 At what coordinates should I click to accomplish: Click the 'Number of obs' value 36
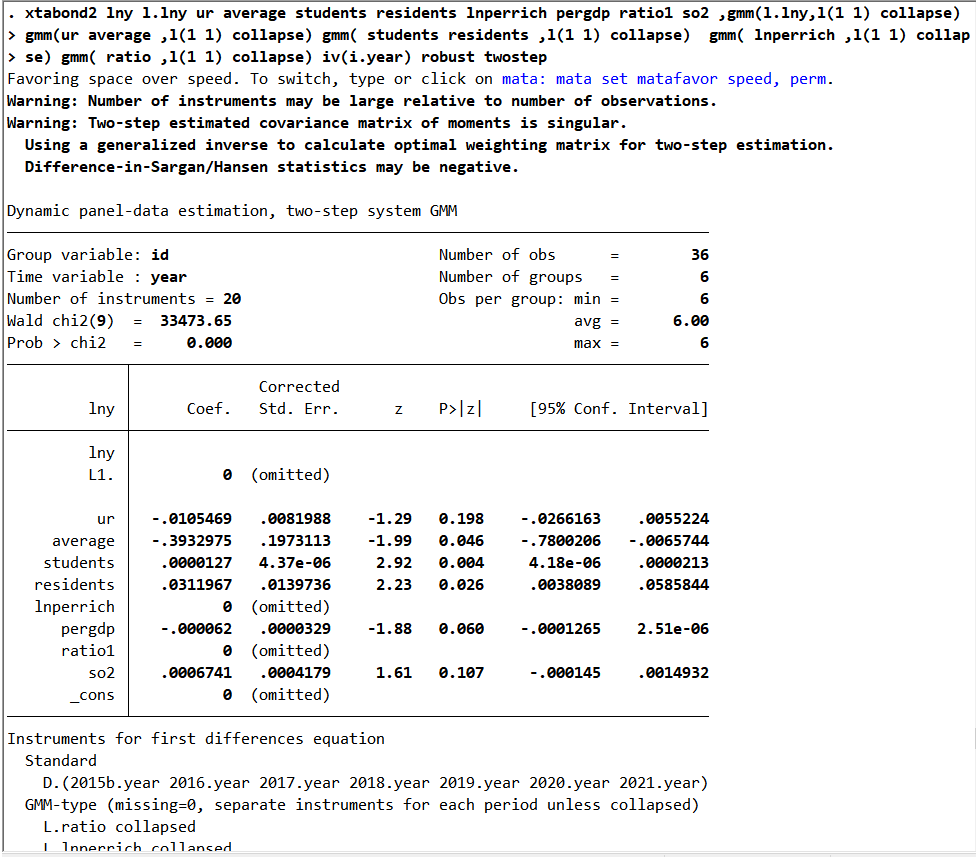coord(700,255)
